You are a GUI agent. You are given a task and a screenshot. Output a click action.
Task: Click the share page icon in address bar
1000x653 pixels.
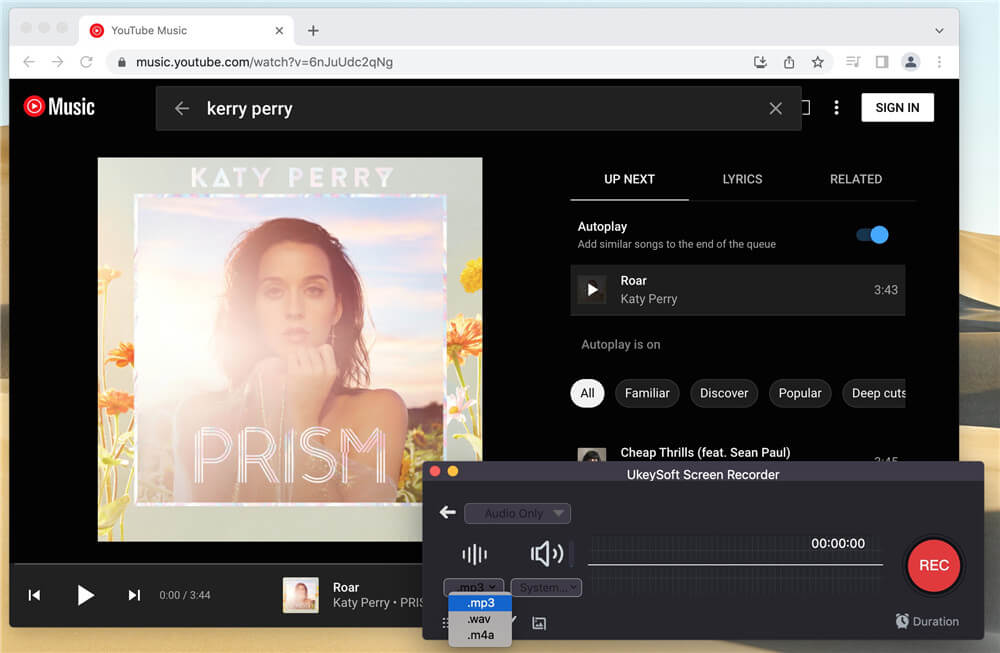789,62
